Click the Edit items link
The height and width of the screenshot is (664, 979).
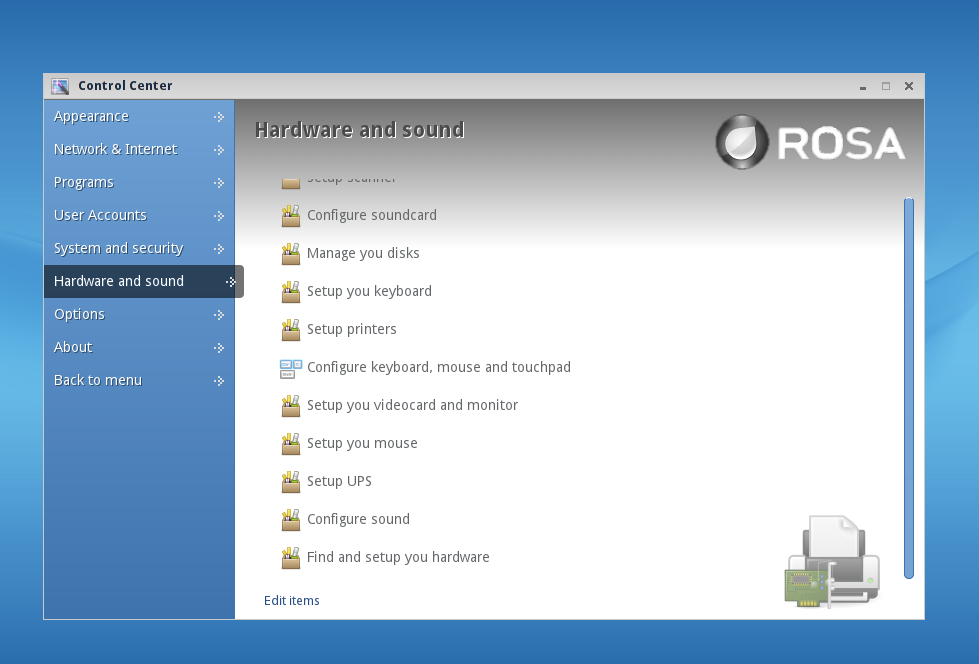tap(292, 601)
